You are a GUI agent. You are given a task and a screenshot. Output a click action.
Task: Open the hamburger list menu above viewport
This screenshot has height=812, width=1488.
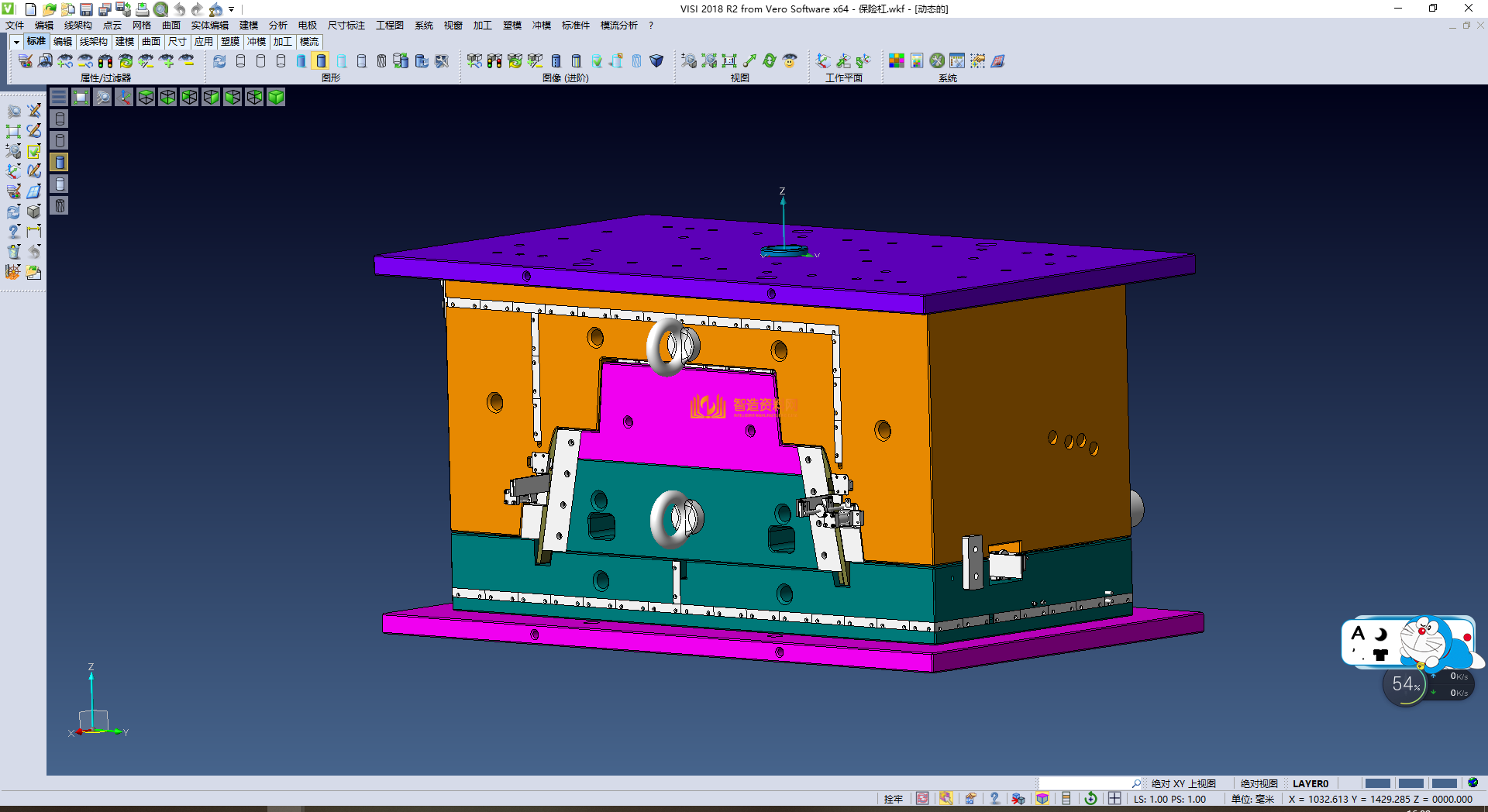tap(59, 97)
